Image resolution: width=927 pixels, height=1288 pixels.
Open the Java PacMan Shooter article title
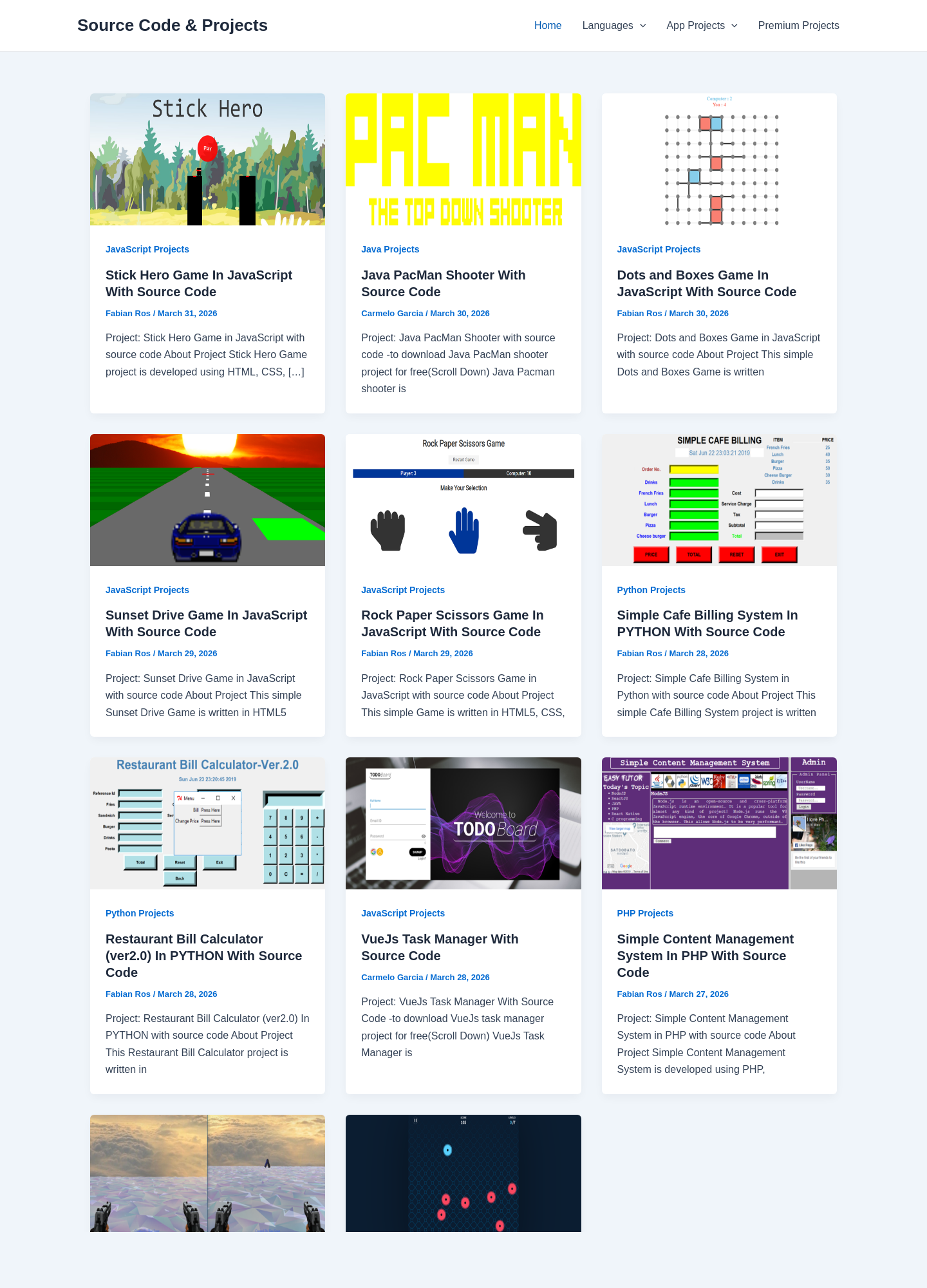[444, 283]
